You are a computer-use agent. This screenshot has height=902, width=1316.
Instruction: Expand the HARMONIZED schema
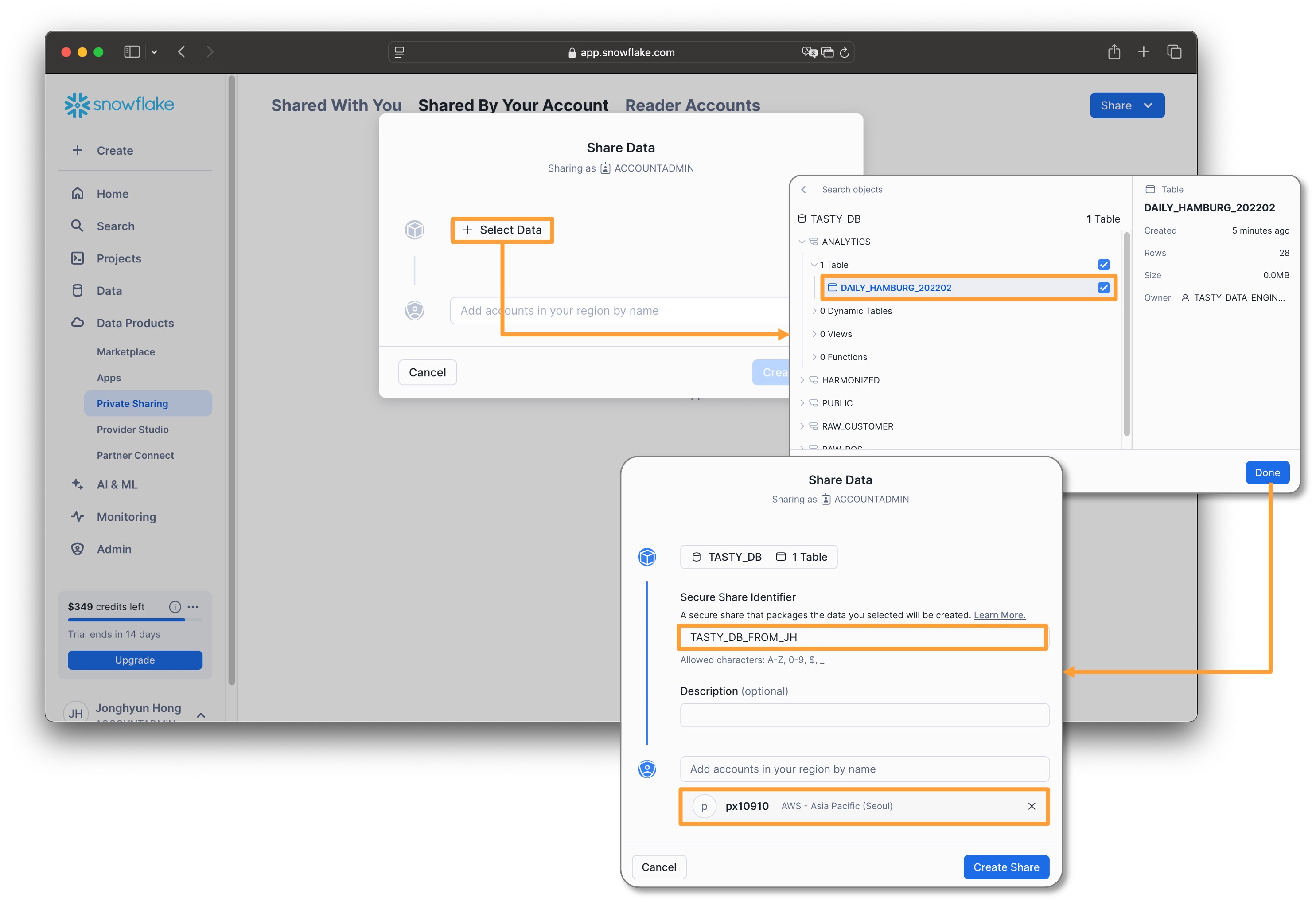802,380
